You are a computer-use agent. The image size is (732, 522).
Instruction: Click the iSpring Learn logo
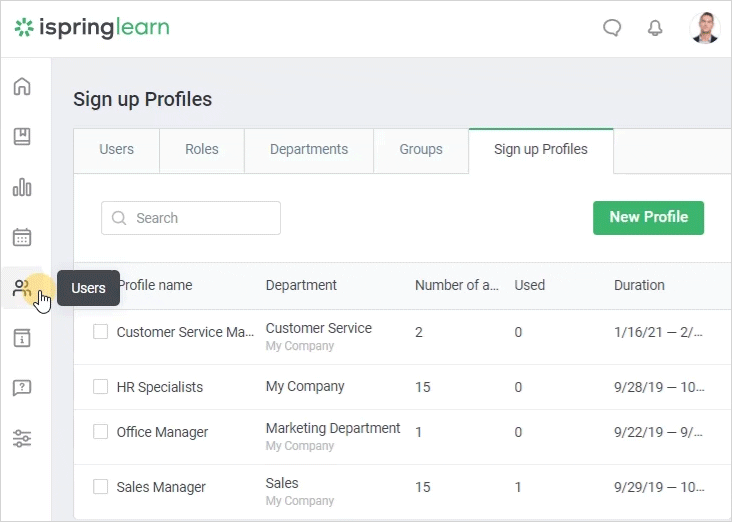pyautogui.click(x=92, y=28)
